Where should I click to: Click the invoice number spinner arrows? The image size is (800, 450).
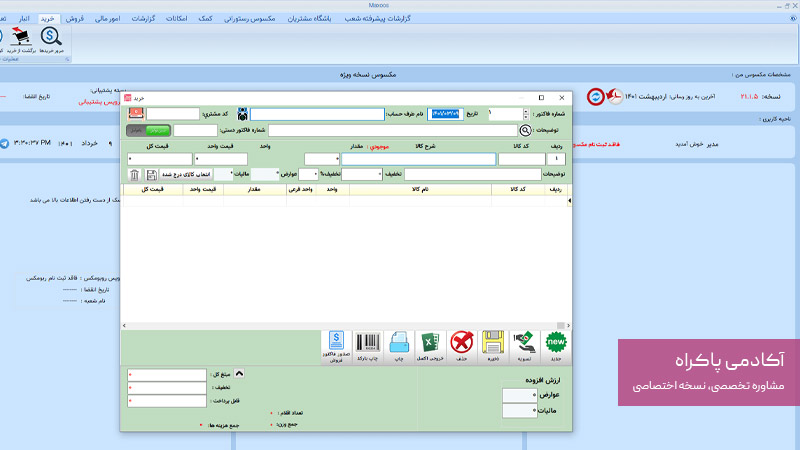tap(524, 114)
